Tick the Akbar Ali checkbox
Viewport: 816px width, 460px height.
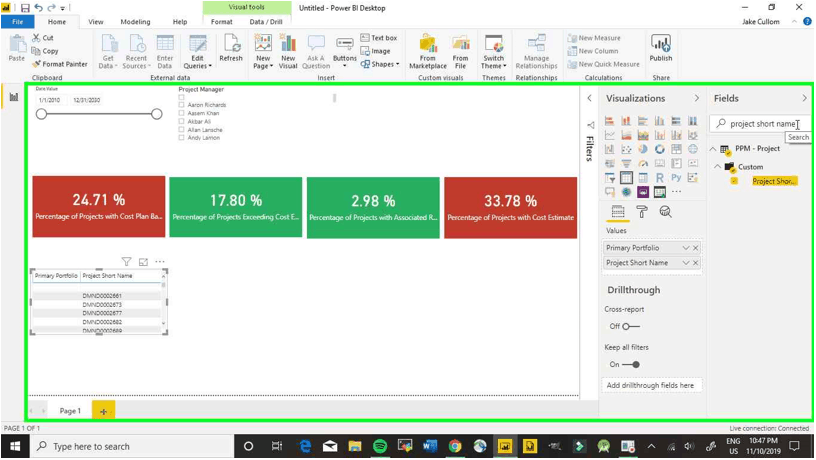[181, 121]
